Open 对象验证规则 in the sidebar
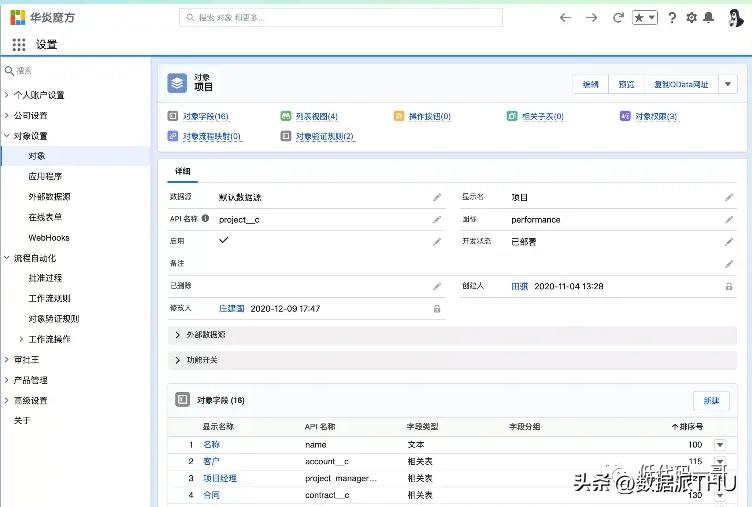The width and height of the screenshot is (752, 507). (x=54, y=318)
